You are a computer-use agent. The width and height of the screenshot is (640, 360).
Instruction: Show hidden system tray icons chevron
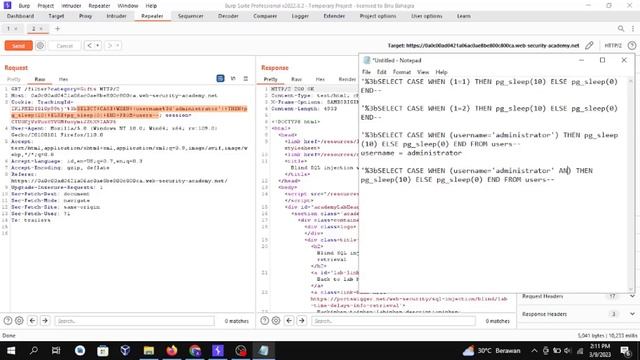pyautogui.click(x=534, y=351)
